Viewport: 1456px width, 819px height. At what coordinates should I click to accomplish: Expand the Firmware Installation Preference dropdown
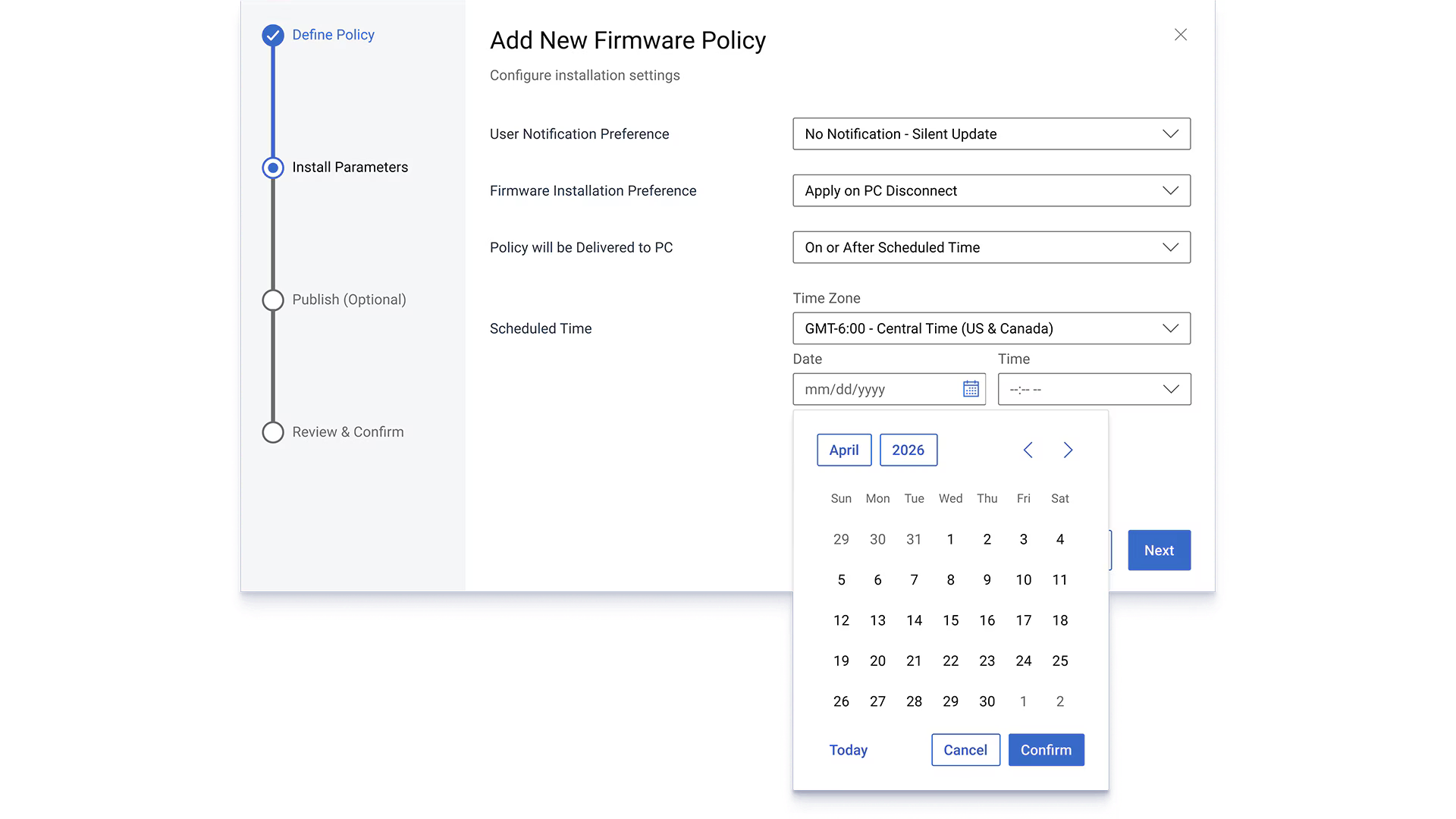[992, 191]
